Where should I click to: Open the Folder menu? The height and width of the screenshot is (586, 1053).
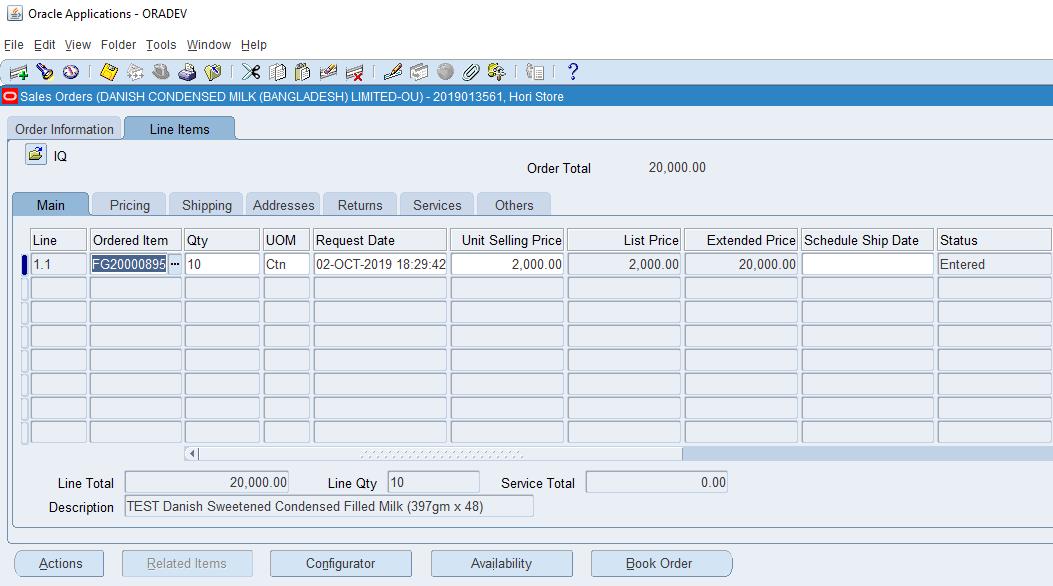tap(118, 45)
